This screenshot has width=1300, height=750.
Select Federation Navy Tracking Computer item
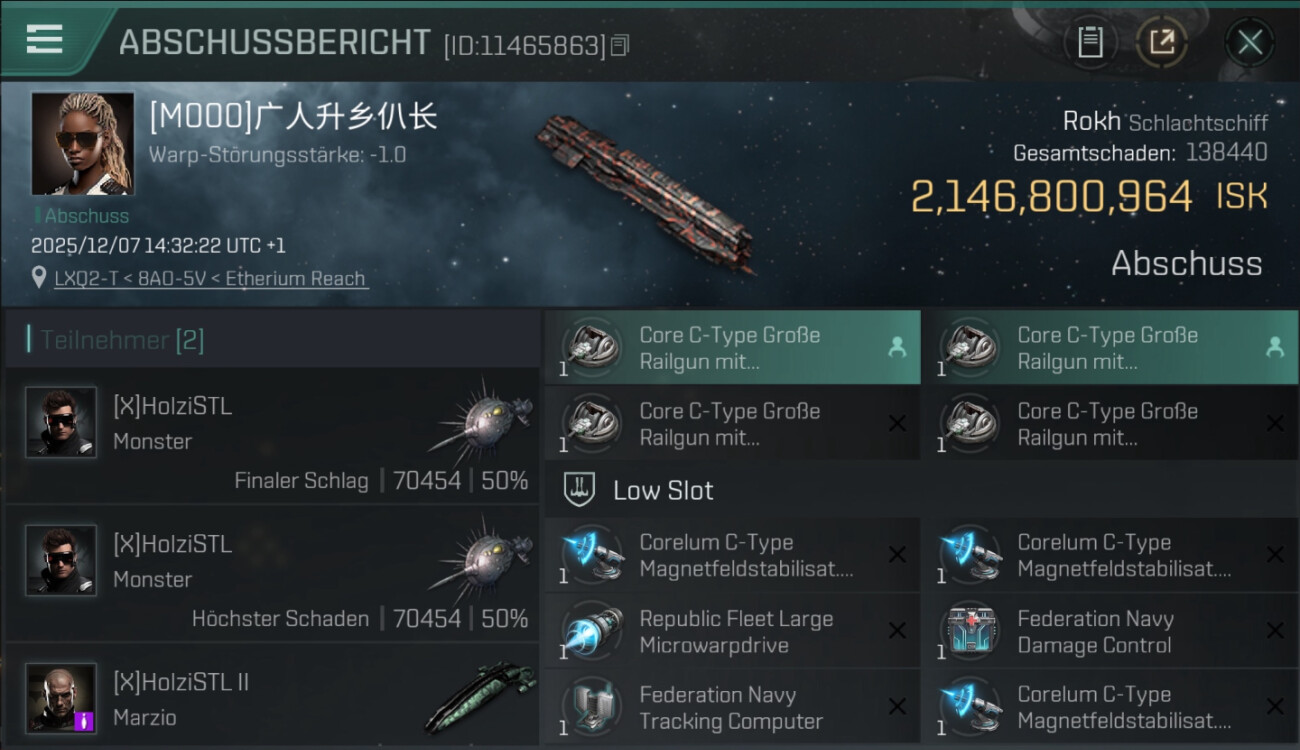point(732,707)
